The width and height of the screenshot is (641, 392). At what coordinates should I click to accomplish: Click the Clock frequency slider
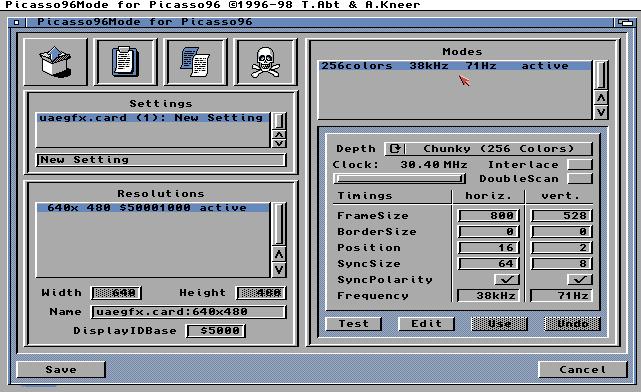tap(399, 179)
